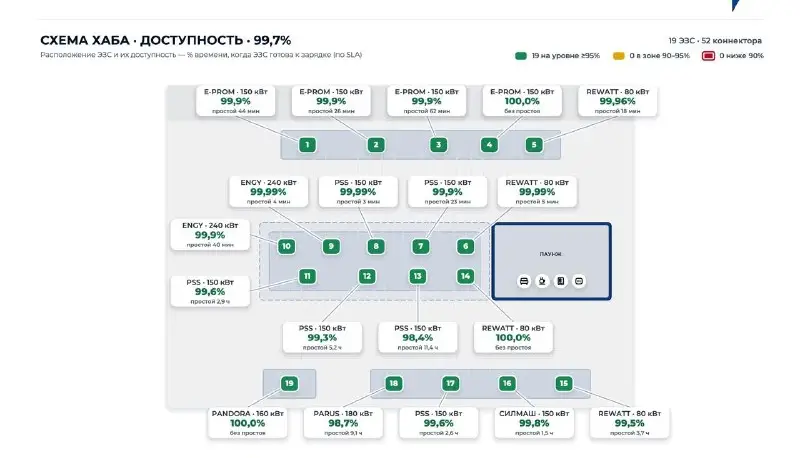The image size is (800, 458).
Task: Open PANDORA 160 кВт card
Action: click(x=247, y=423)
